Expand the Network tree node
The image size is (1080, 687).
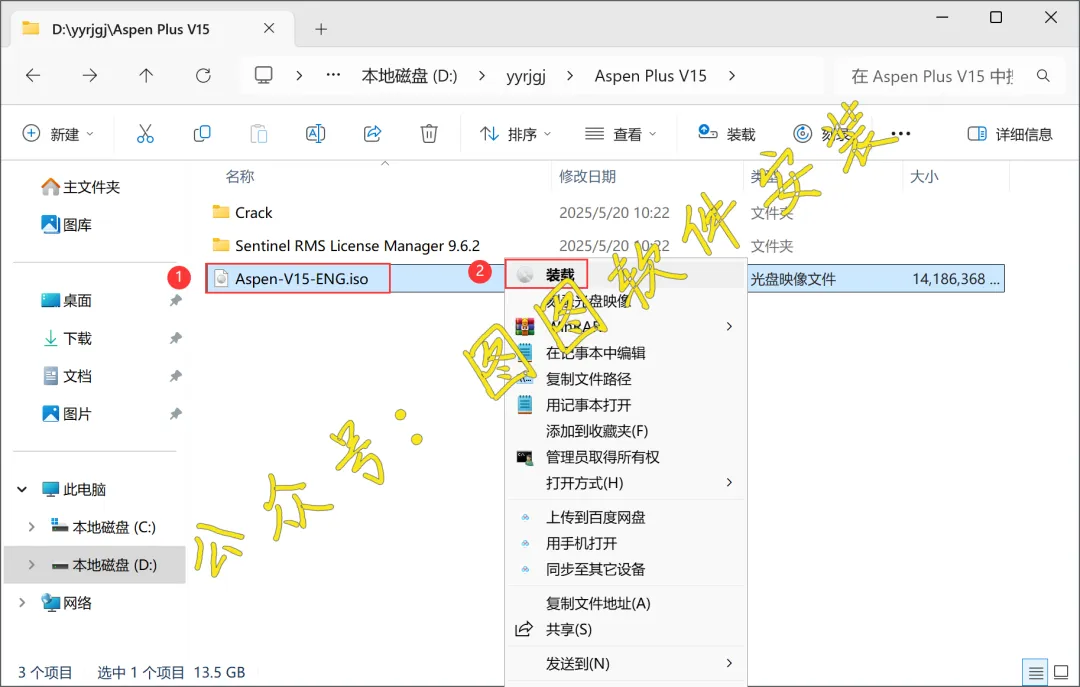[x=22, y=603]
